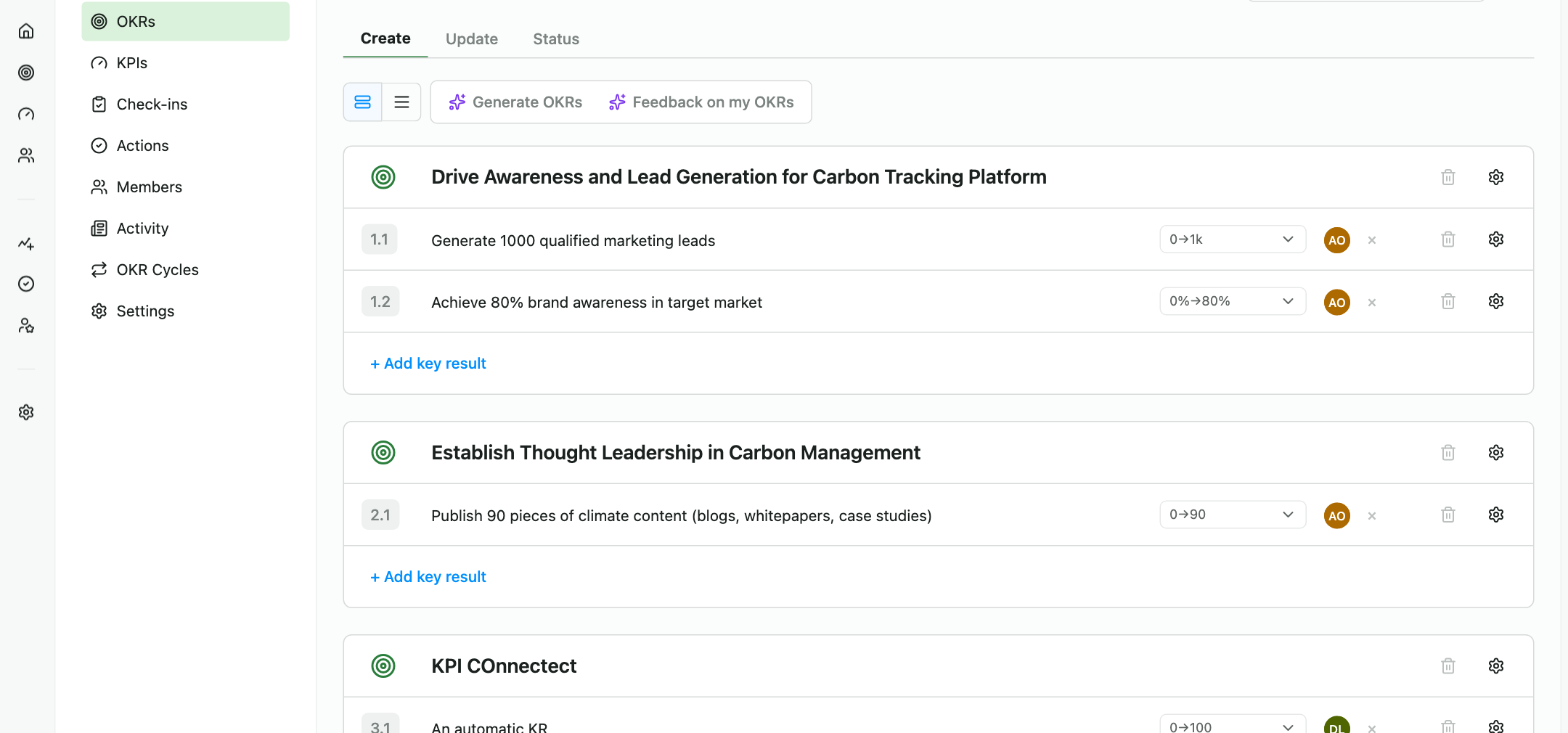This screenshot has width=1568, height=733.
Task: Open the gauge KPI icon in the left rail
Action: coord(26,114)
